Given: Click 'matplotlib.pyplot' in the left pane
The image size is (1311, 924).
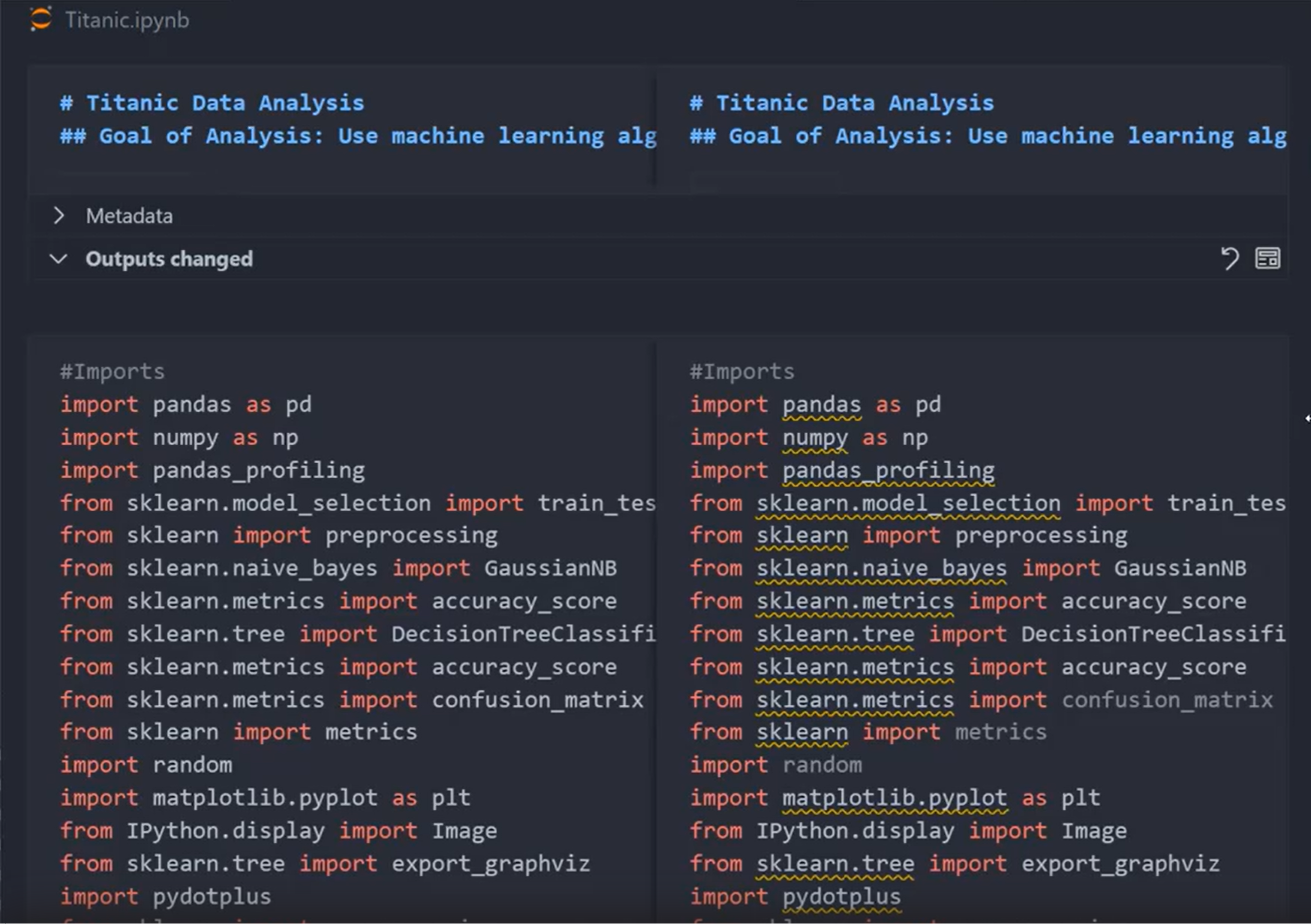Looking at the screenshot, I should pyautogui.click(x=265, y=799).
